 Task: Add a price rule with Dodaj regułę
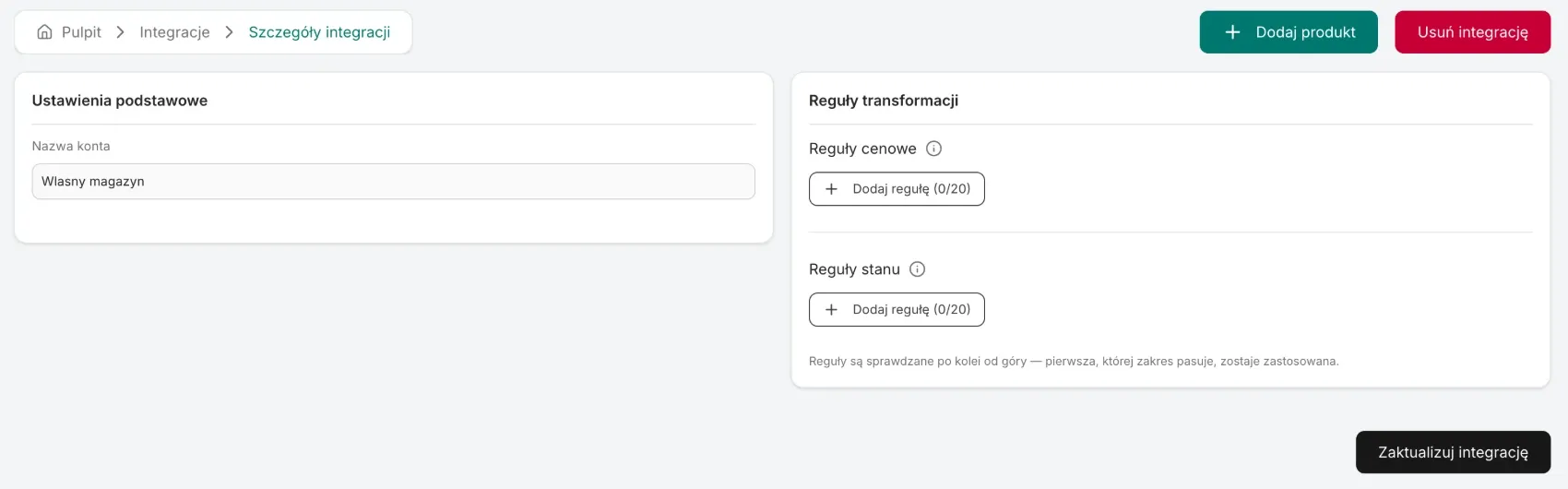point(897,189)
